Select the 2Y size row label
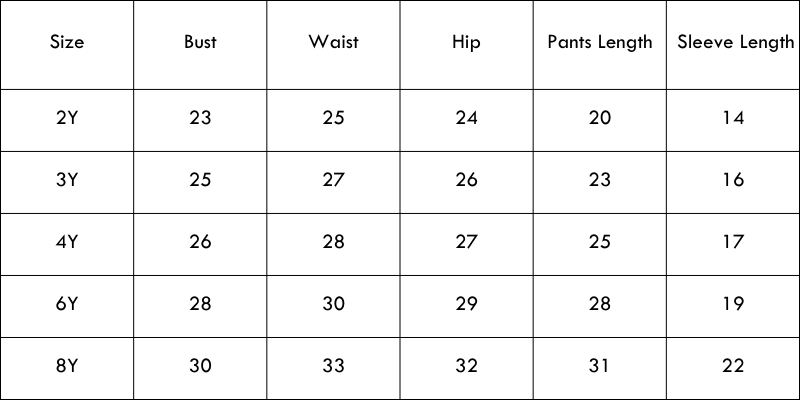Screen dimensions: 800x400 point(67,118)
